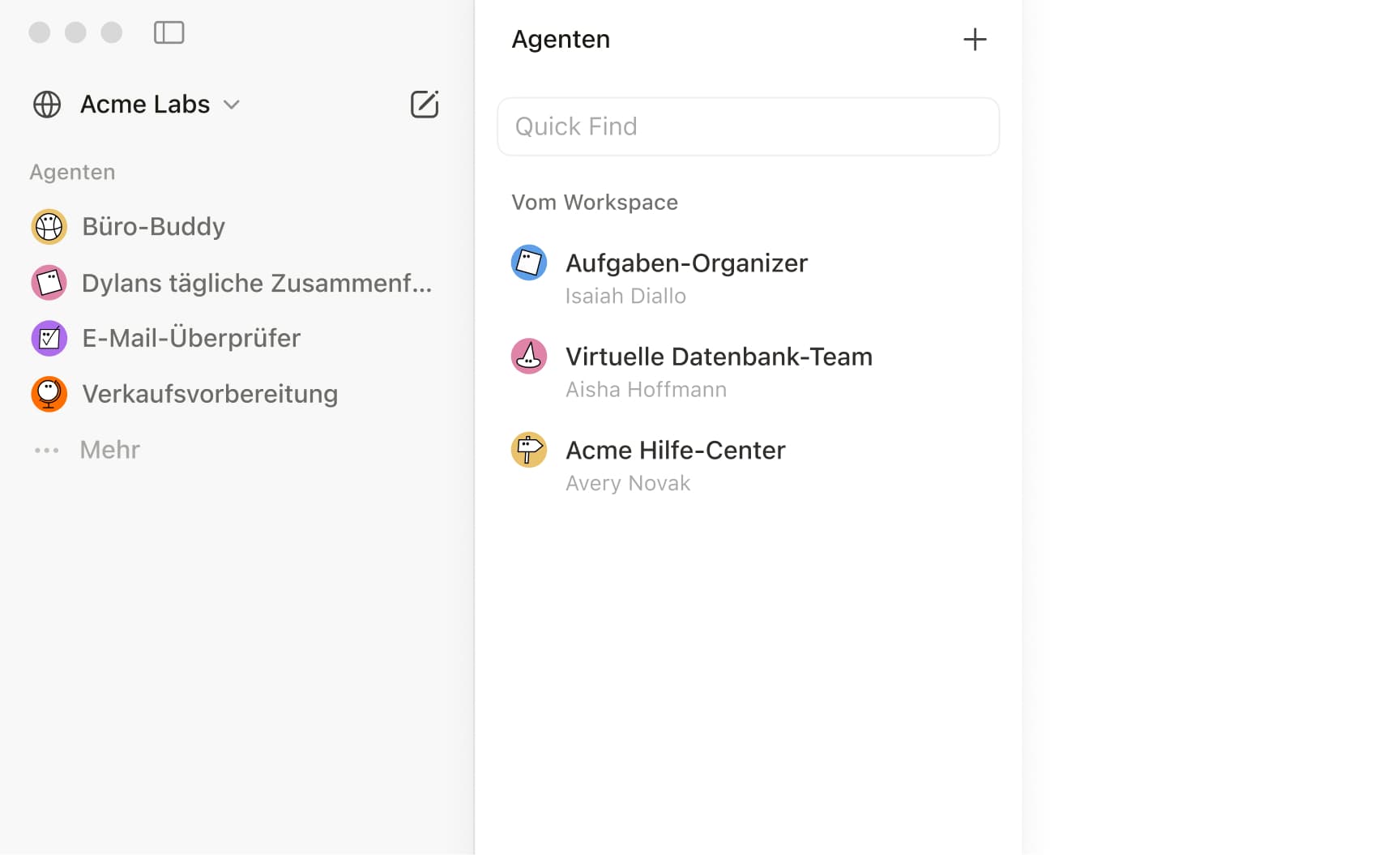Open the Acme Hilfe-Center agent entry
The height and width of the screenshot is (855, 1400).
675,451
